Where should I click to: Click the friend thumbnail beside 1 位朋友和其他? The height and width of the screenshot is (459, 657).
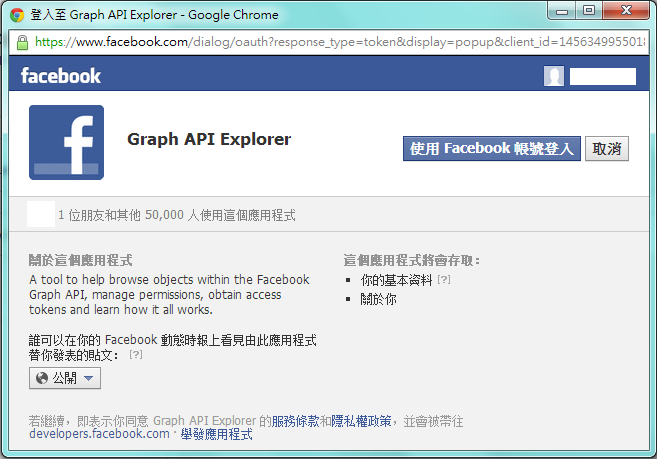point(41,214)
